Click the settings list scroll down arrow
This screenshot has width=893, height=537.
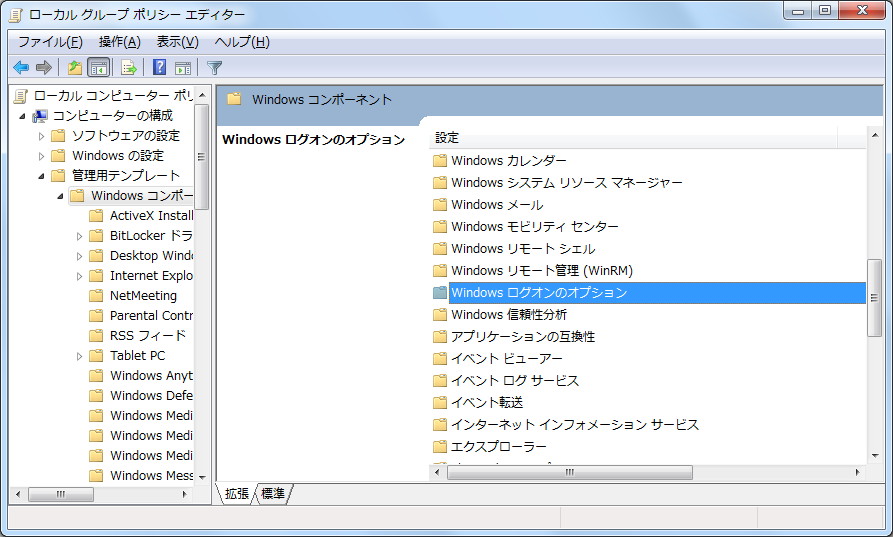pos(875,456)
